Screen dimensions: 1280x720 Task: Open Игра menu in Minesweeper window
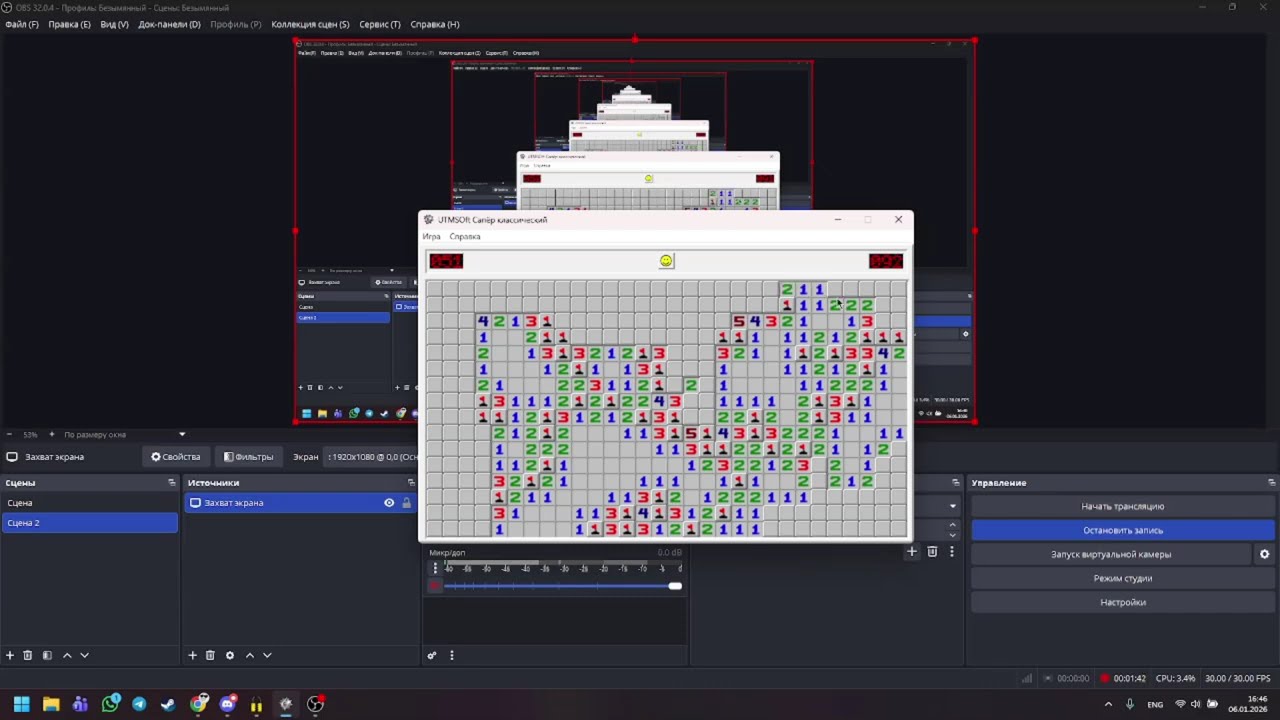(431, 237)
